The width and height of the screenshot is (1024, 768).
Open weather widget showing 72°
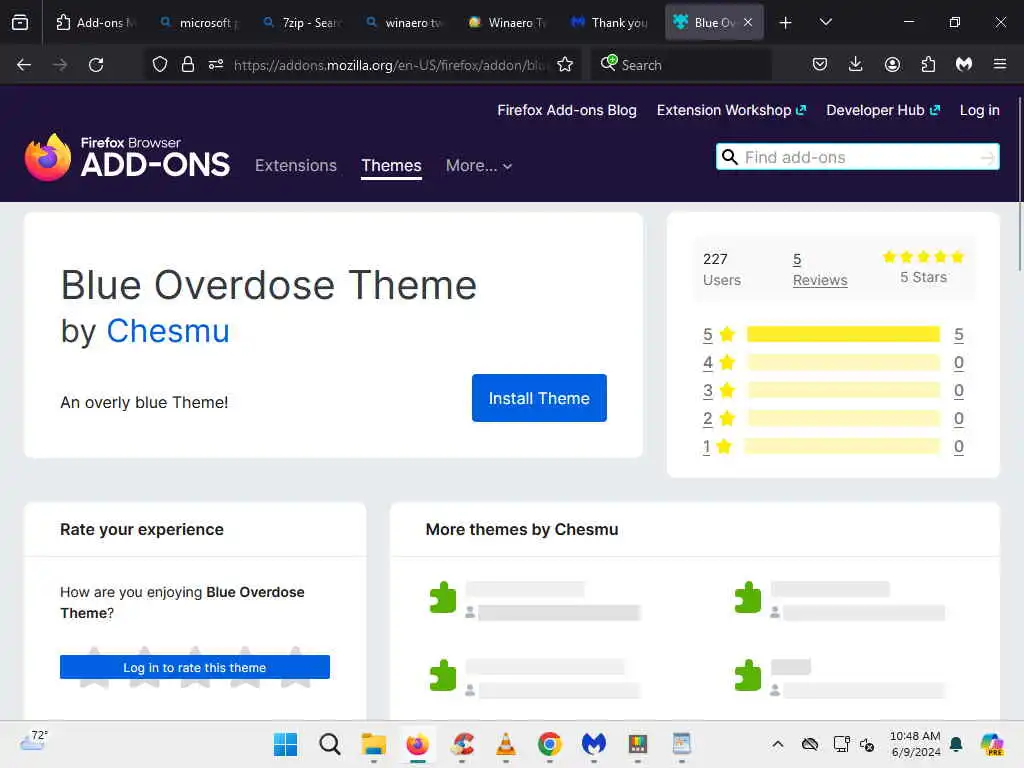tap(34, 741)
